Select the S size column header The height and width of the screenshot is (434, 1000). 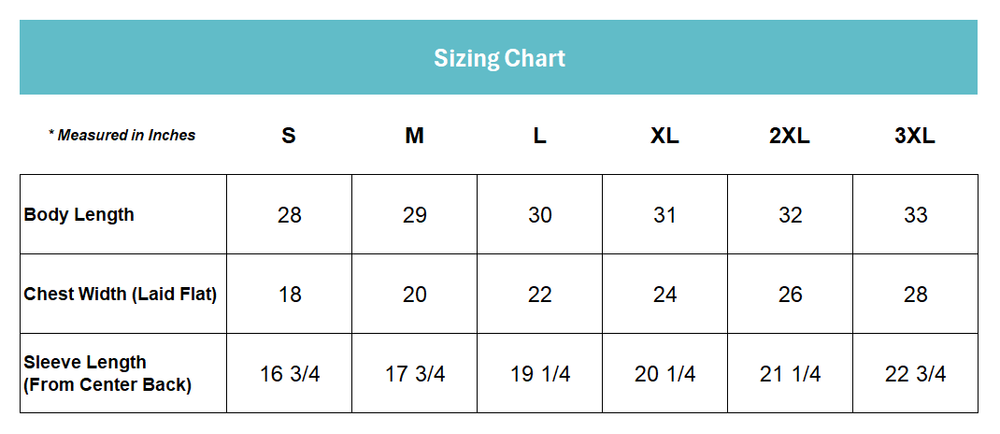(x=289, y=136)
